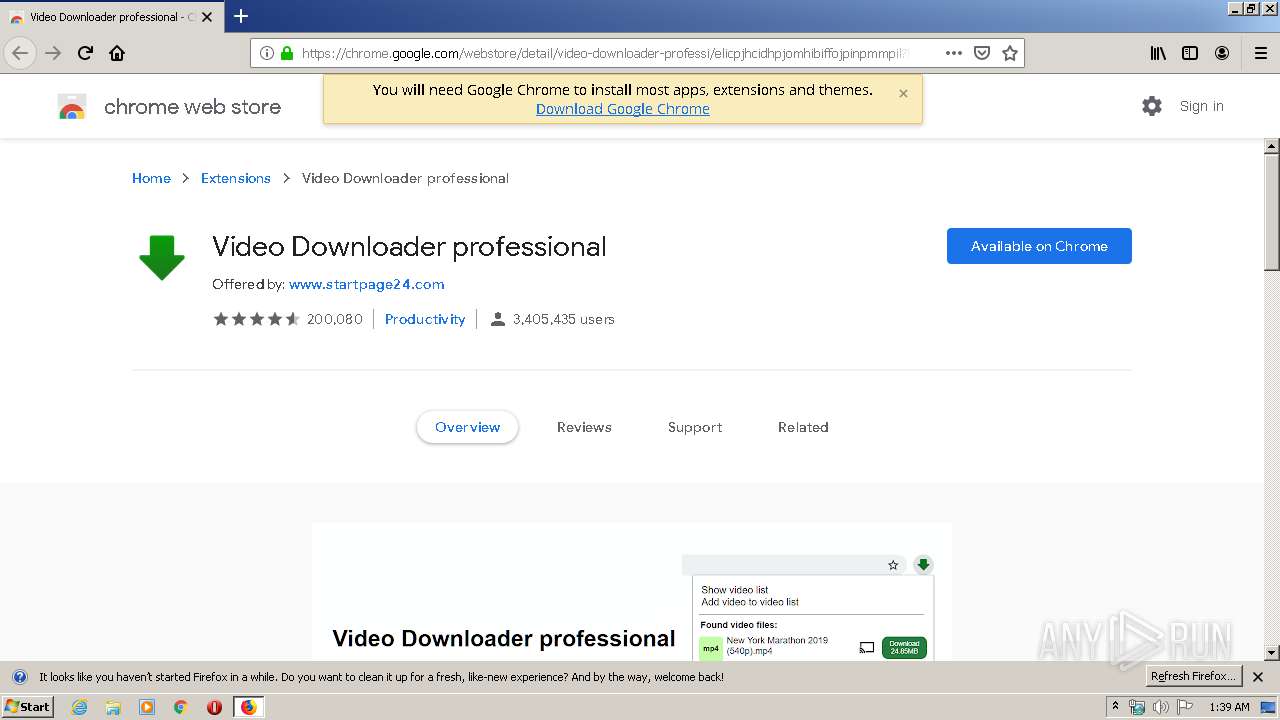Click the network tray icon

1137,707
